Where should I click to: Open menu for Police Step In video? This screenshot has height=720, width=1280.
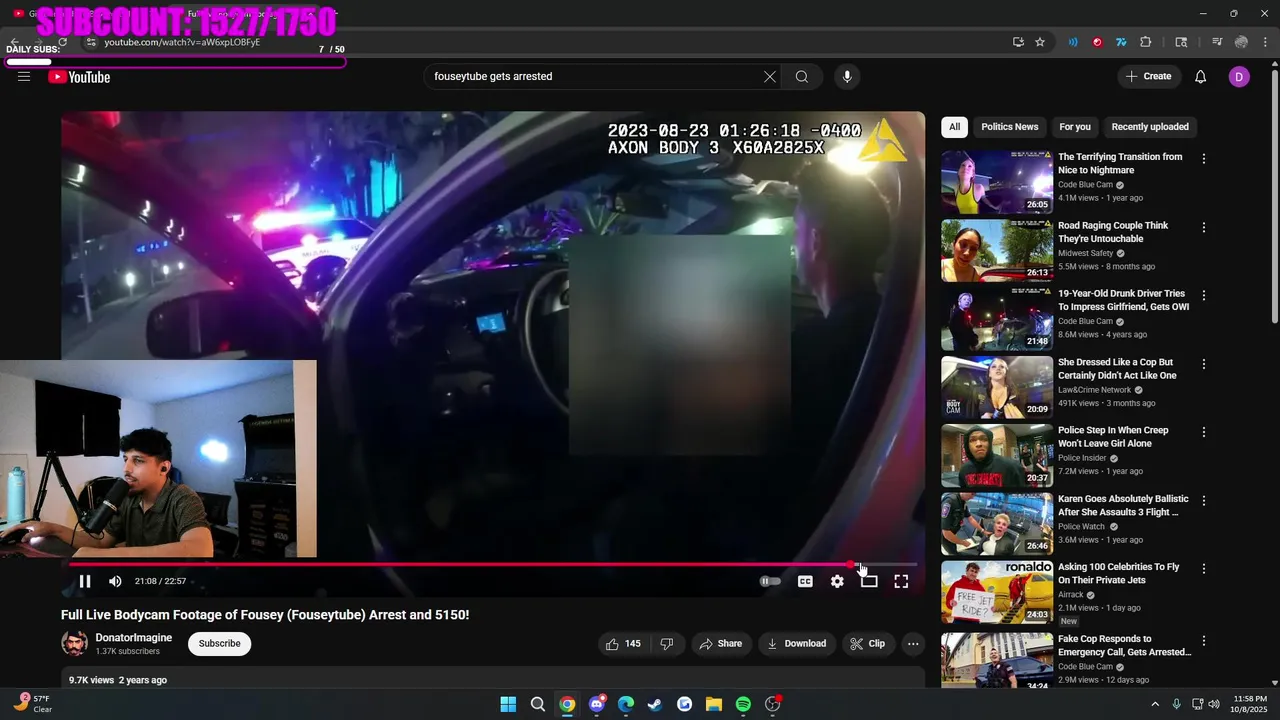point(1204,432)
